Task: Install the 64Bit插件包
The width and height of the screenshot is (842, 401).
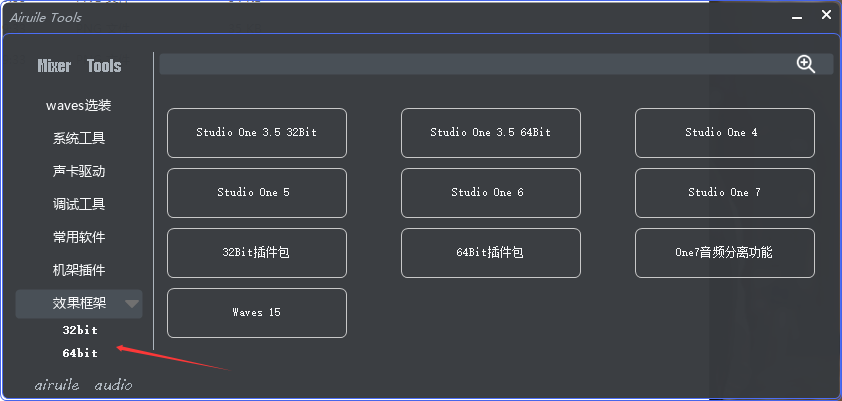Action: coord(490,253)
